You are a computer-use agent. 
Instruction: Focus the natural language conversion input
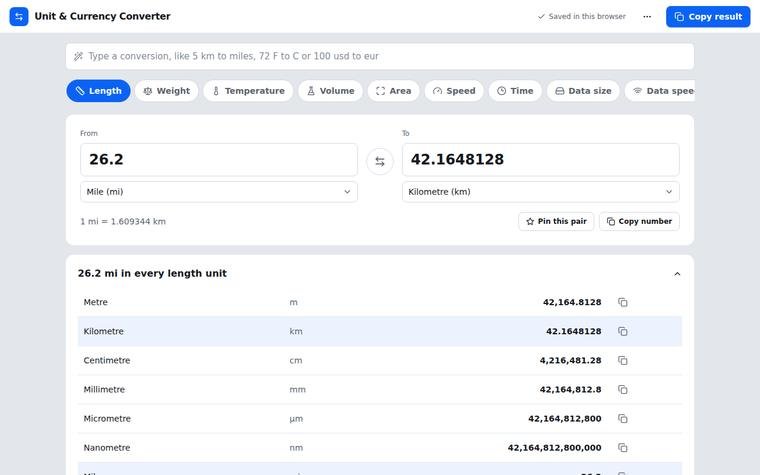(380, 56)
